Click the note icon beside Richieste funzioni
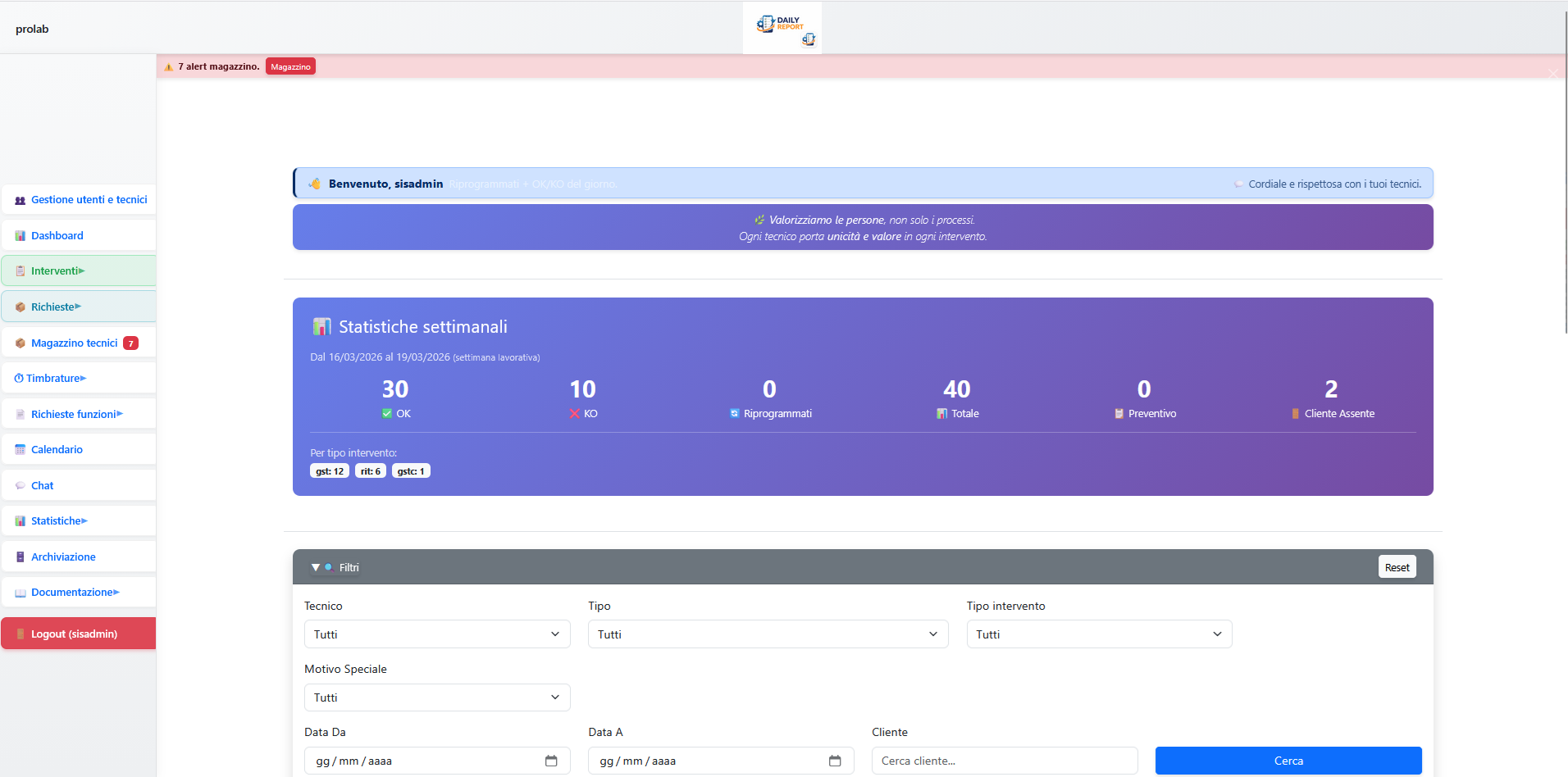This screenshot has height=777, width=1568. pyautogui.click(x=21, y=415)
